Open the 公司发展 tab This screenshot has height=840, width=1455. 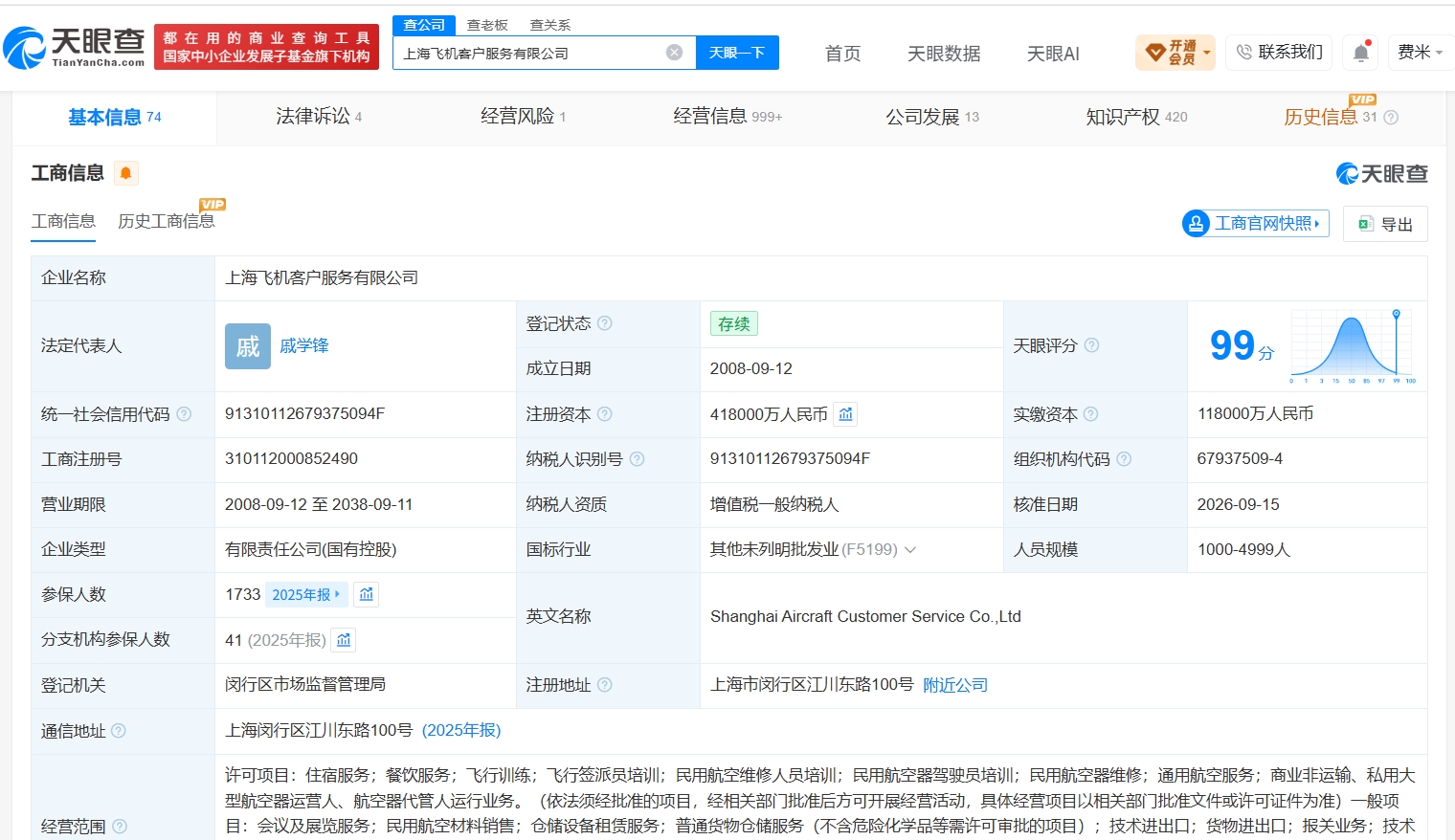[x=932, y=117]
